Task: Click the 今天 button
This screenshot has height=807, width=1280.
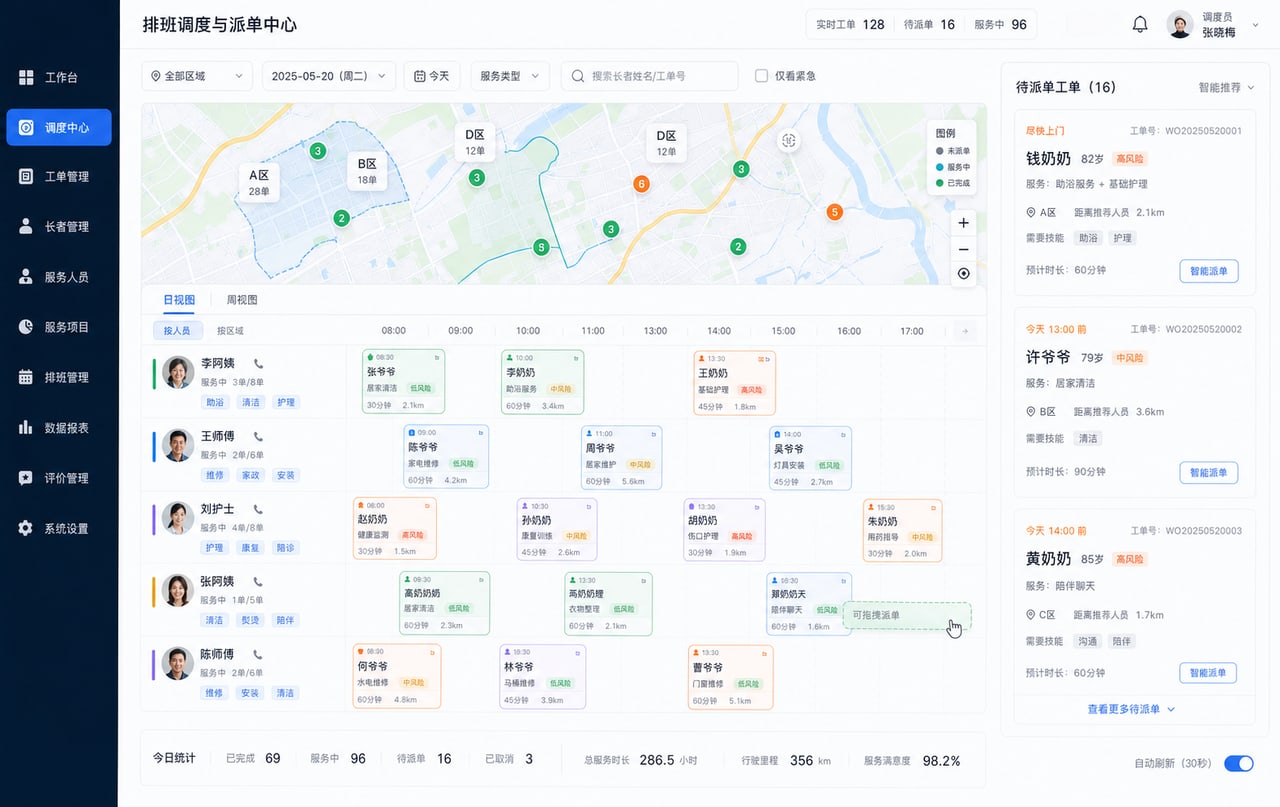Action: click(x=432, y=76)
